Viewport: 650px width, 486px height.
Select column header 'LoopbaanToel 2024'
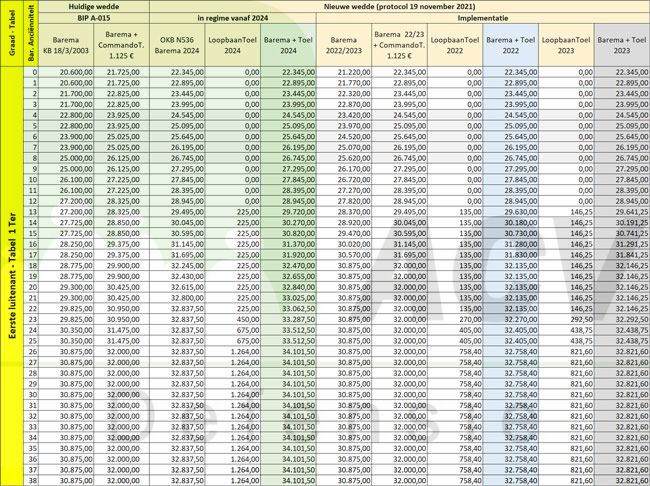[233, 45]
